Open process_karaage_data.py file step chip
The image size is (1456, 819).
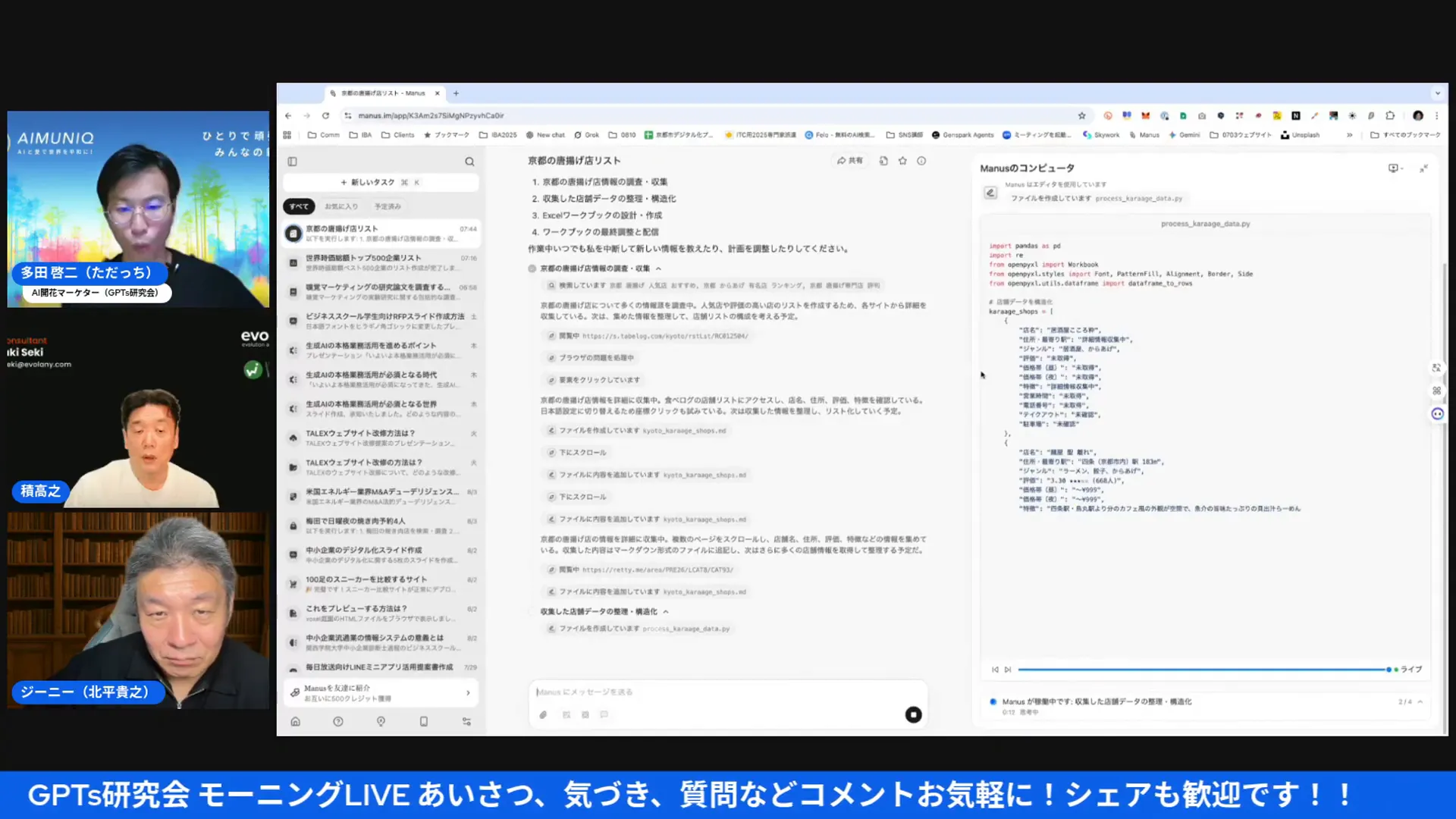pos(639,629)
